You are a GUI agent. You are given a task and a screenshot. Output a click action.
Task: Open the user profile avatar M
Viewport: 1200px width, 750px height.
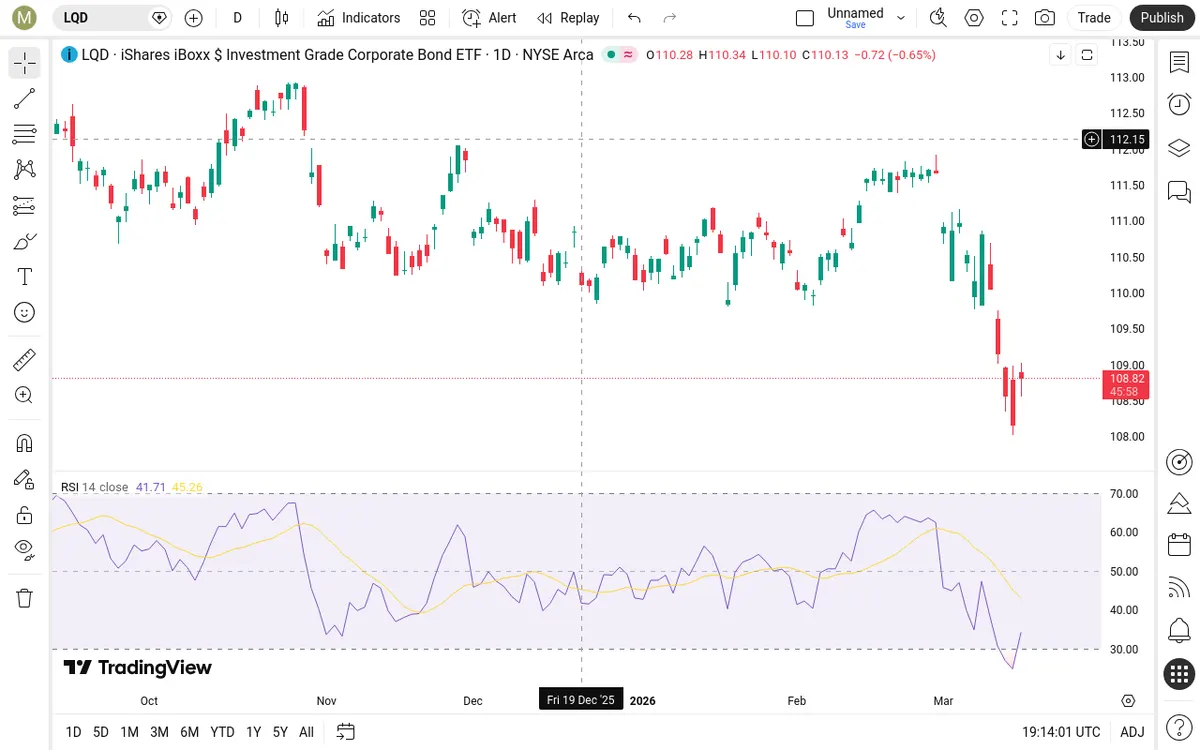[25, 18]
